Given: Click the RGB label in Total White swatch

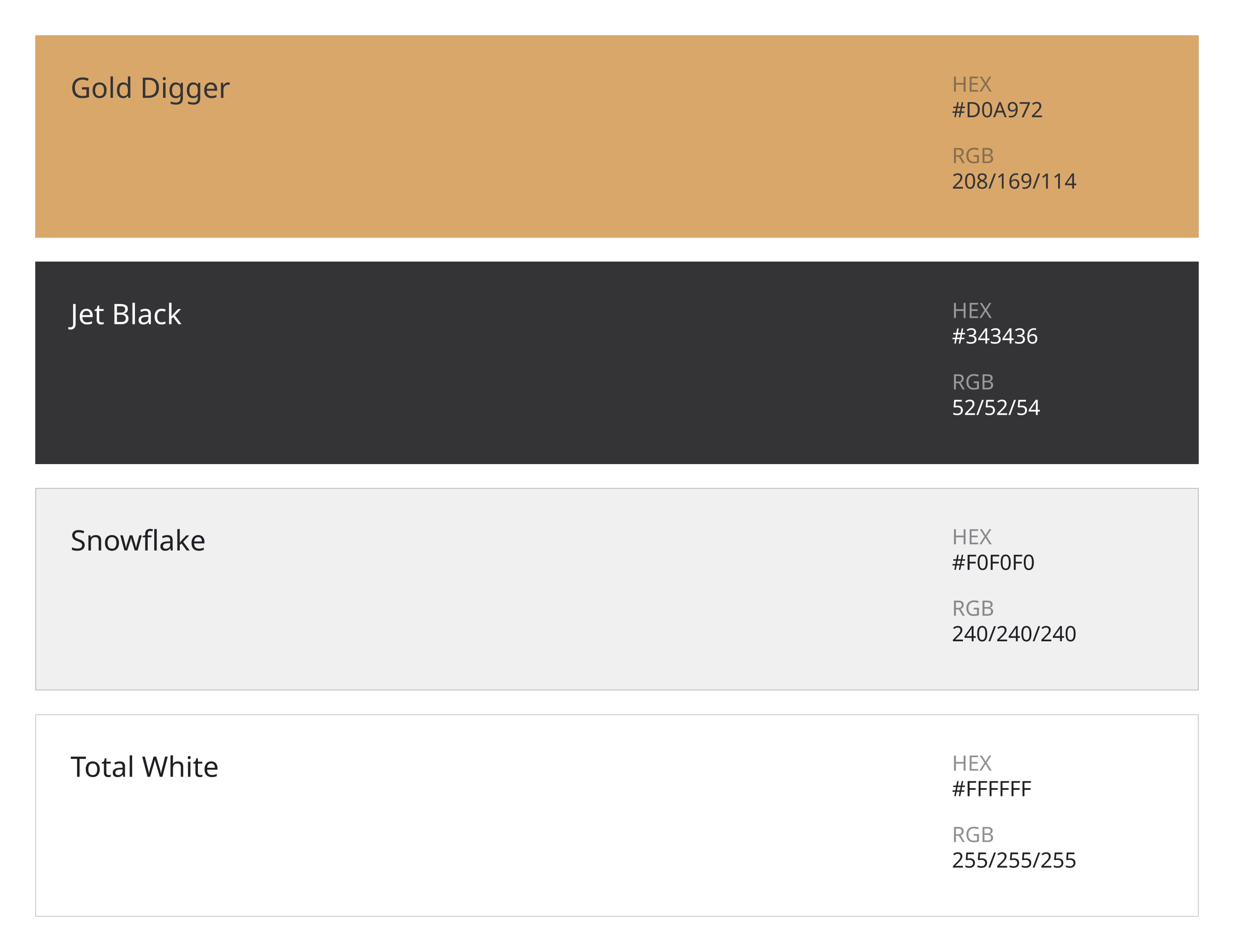Looking at the screenshot, I should [972, 834].
